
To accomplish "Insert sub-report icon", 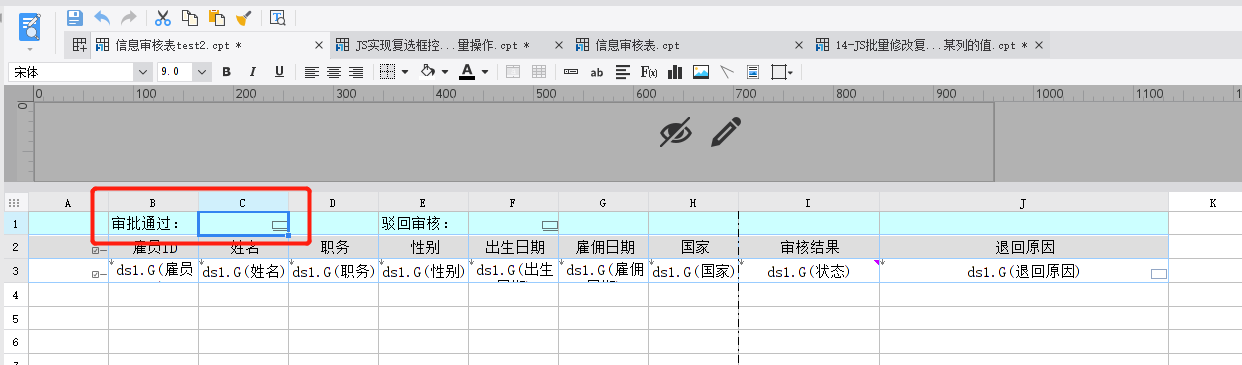I will pos(753,72).
